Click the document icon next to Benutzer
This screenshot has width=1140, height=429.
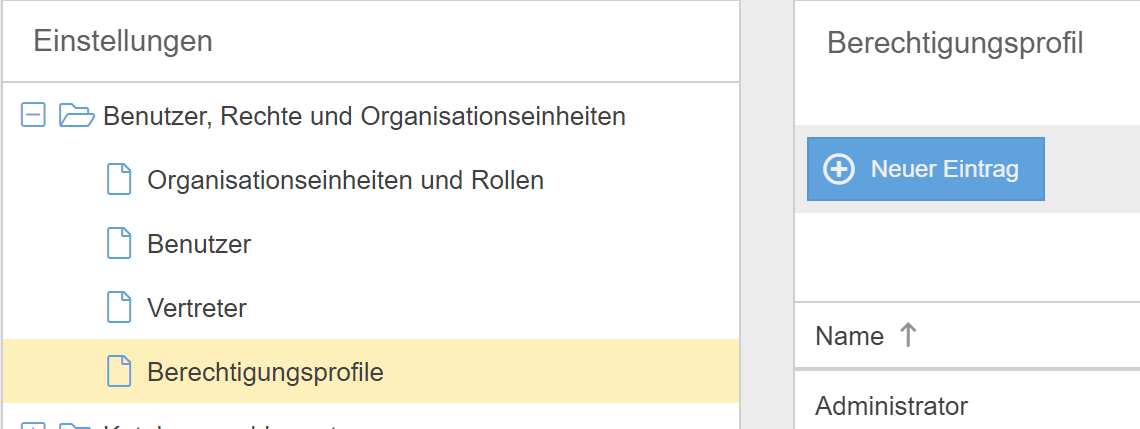pyautogui.click(x=119, y=244)
